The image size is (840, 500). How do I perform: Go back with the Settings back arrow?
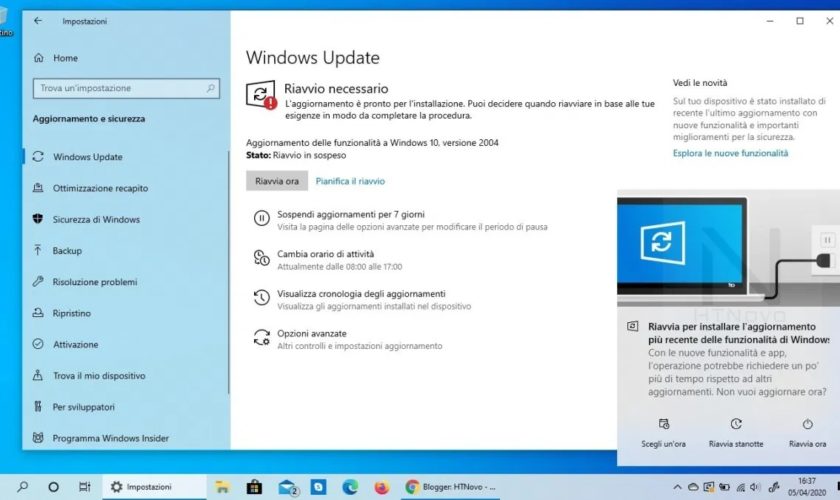[38, 20]
